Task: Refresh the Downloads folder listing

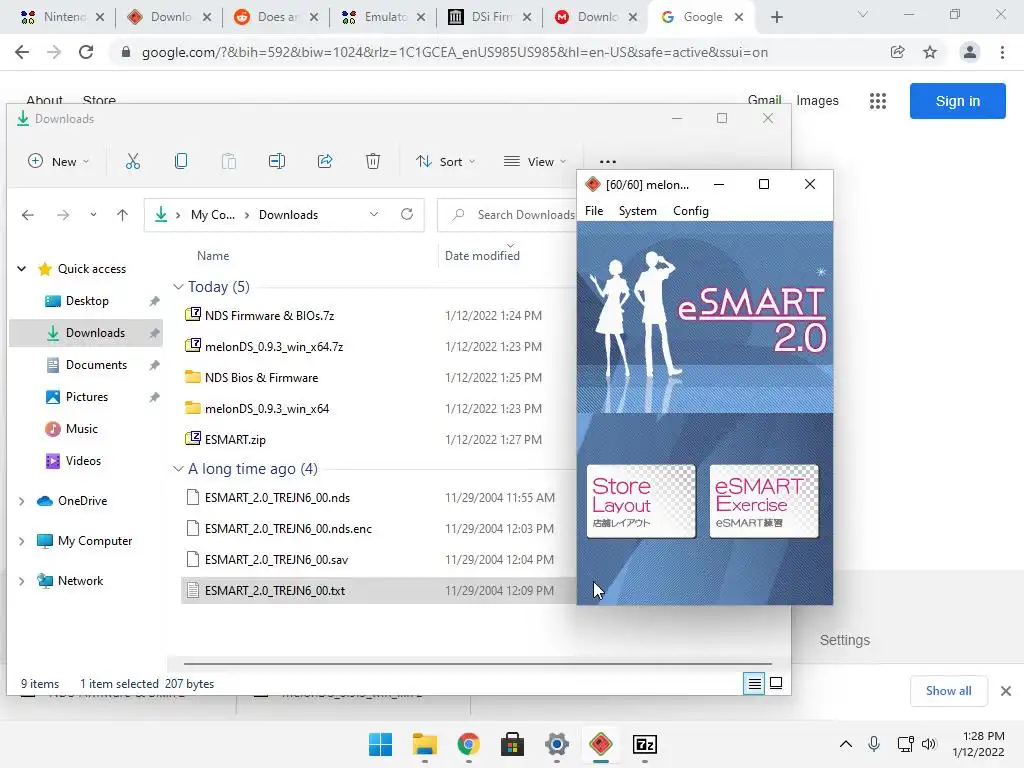Action: [407, 214]
